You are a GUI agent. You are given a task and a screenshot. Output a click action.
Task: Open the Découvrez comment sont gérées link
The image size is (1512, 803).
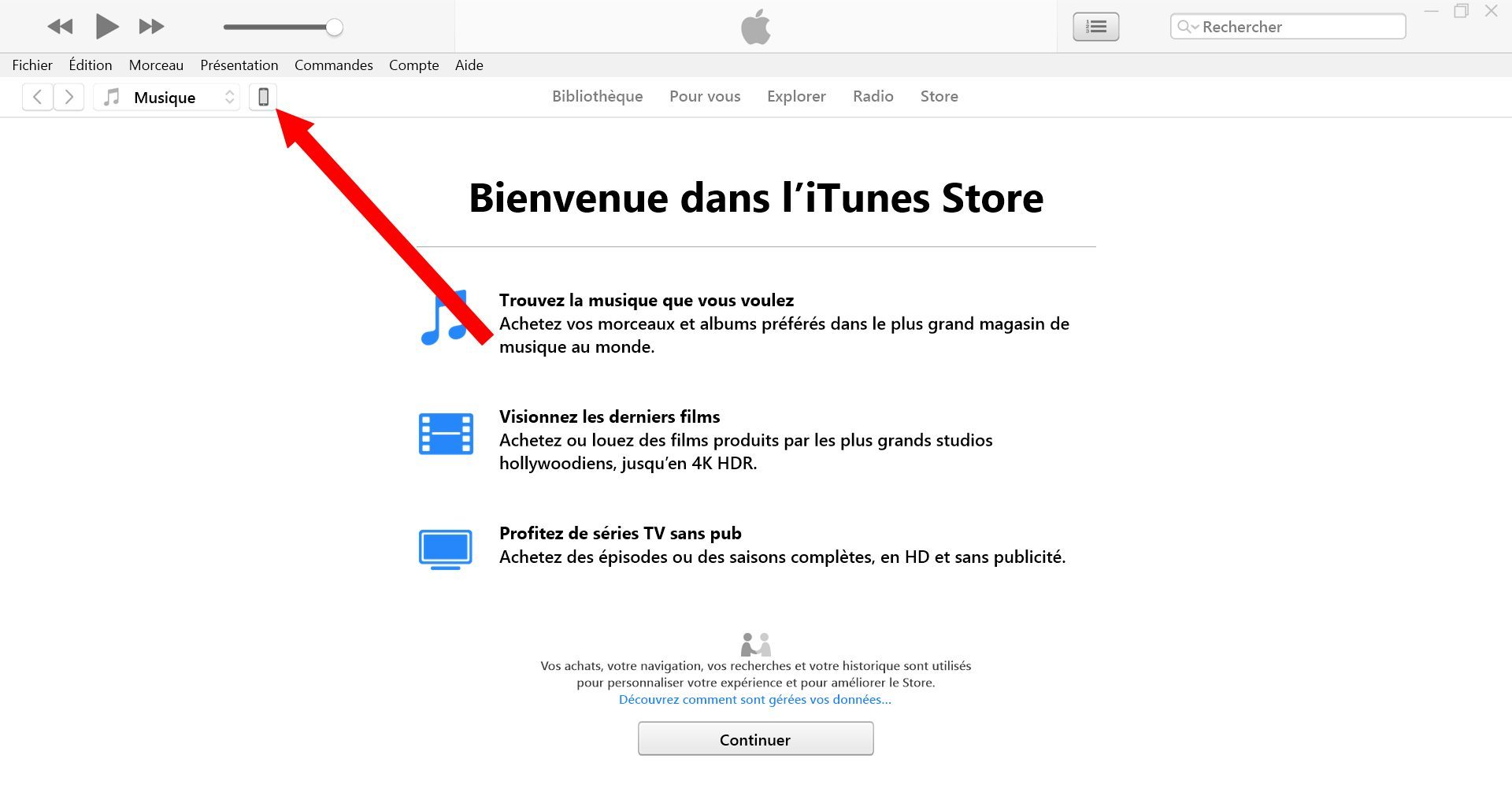point(754,700)
